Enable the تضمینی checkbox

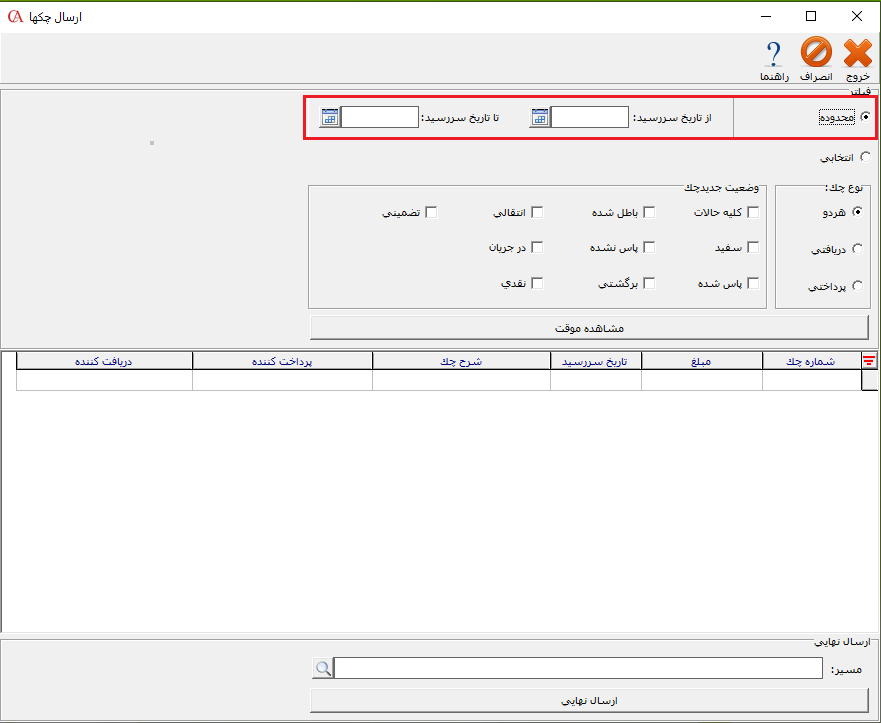point(431,212)
